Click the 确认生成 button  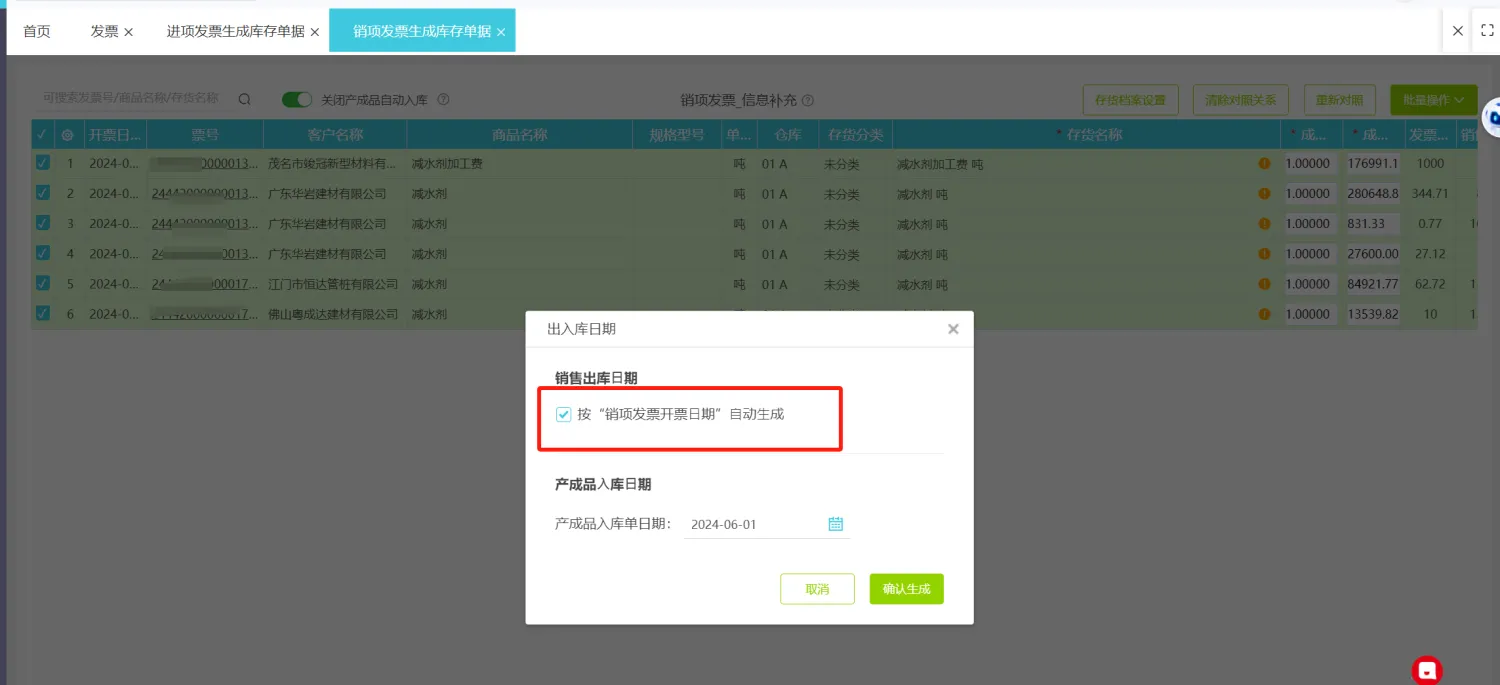[x=906, y=589]
